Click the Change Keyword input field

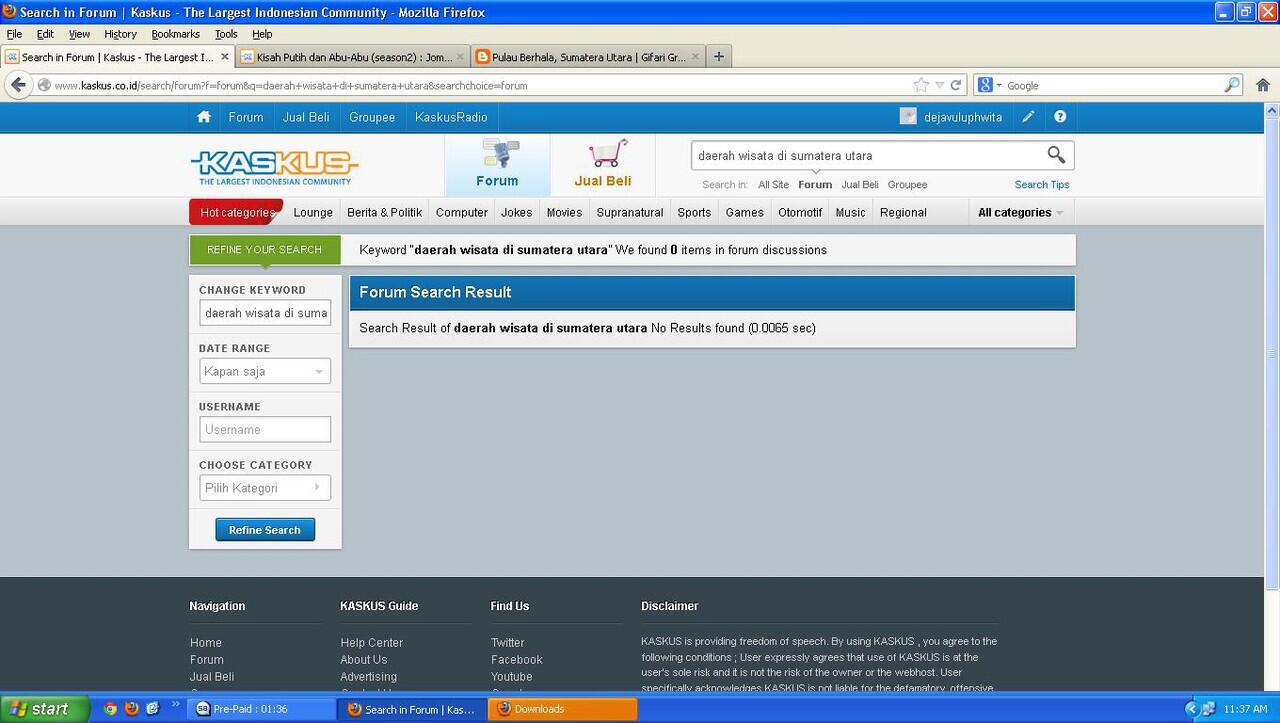point(265,313)
